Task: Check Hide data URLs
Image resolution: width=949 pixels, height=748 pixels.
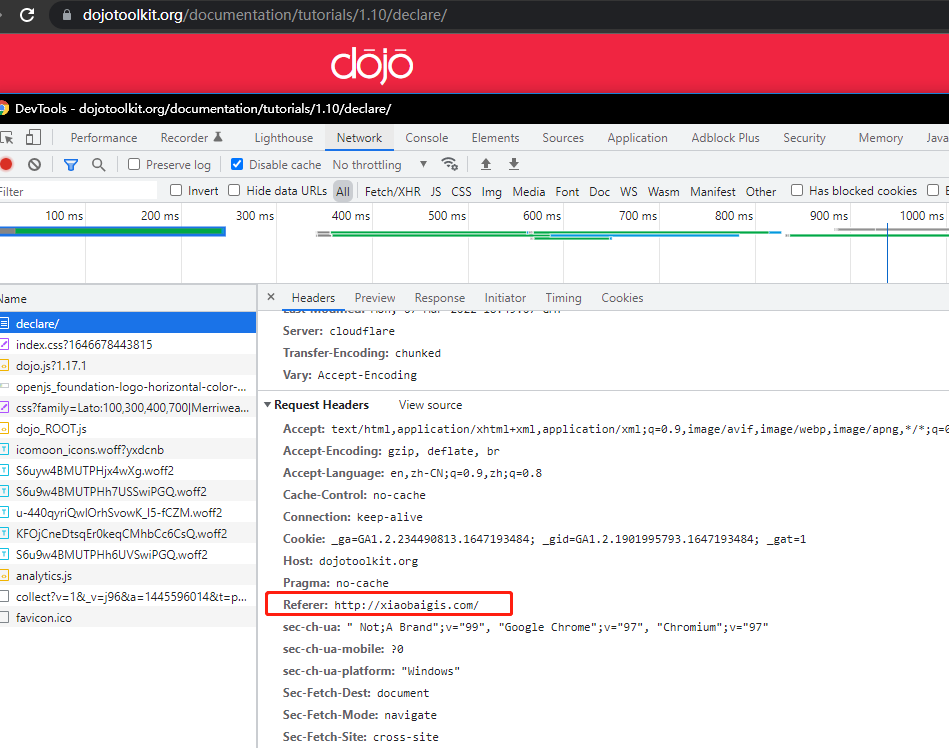Action: [234, 191]
